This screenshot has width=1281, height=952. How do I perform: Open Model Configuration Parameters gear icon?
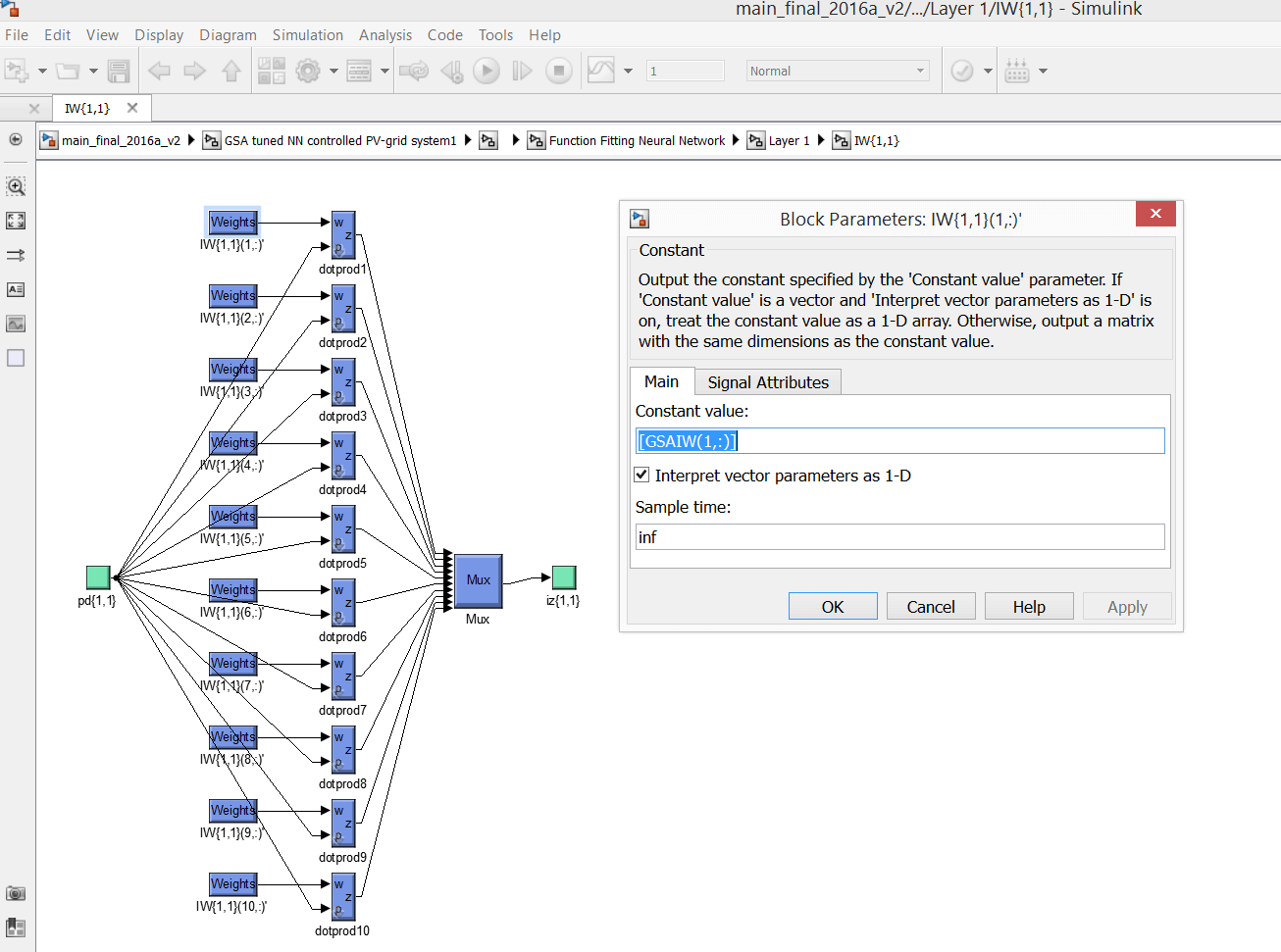coord(308,71)
